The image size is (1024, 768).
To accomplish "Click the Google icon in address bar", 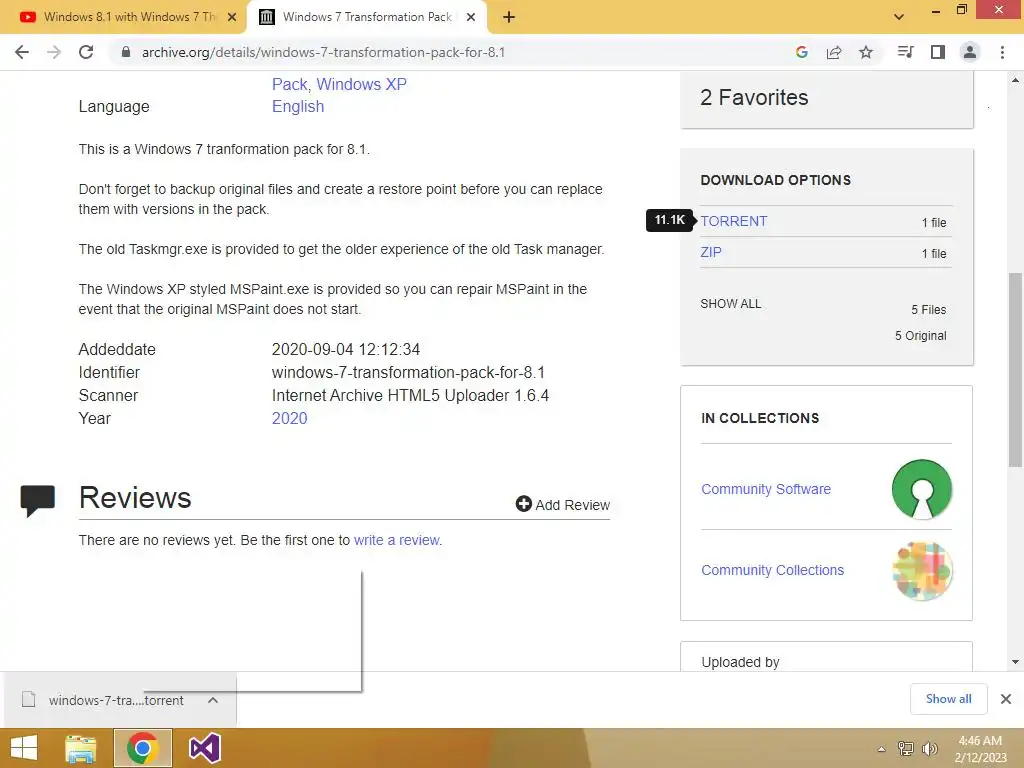I will click(802, 52).
